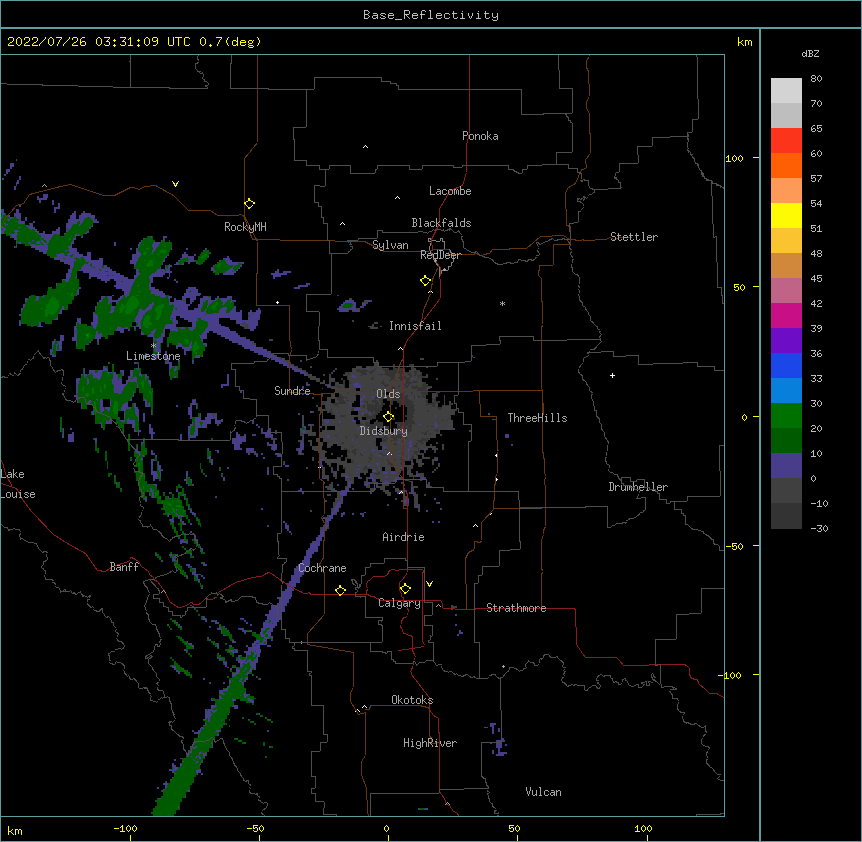The image size is (862, 842).
Task: Select the purple 36–39 dBZ swatch
Action: tap(786, 341)
